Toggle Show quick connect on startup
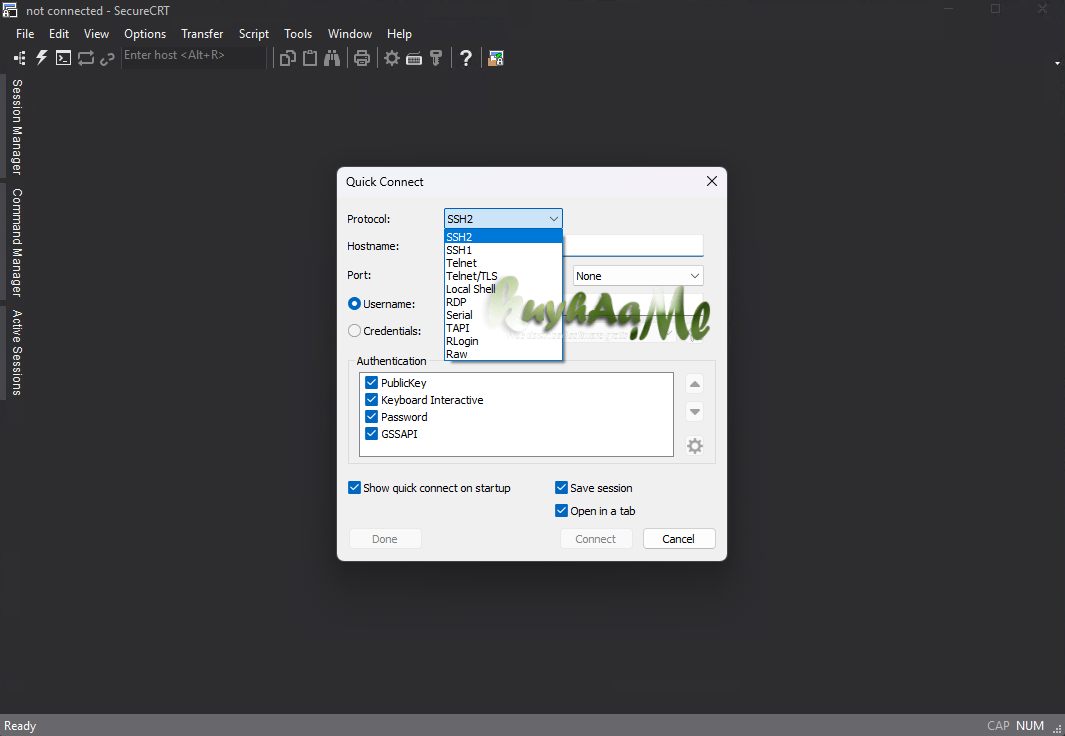This screenshot has height=736, width=1065. coord(354,487)
